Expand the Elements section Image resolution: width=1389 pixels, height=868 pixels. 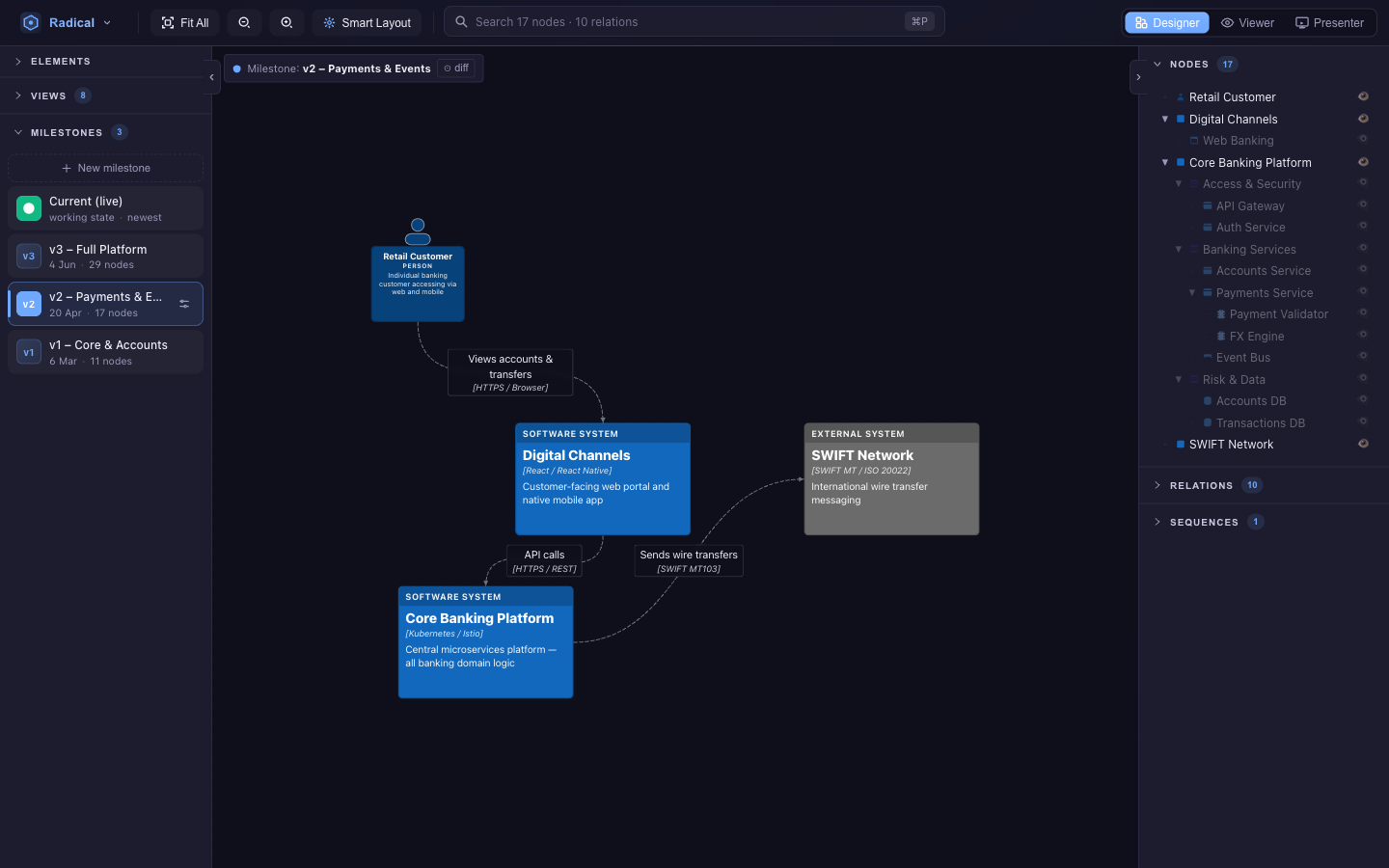(105, 61)
